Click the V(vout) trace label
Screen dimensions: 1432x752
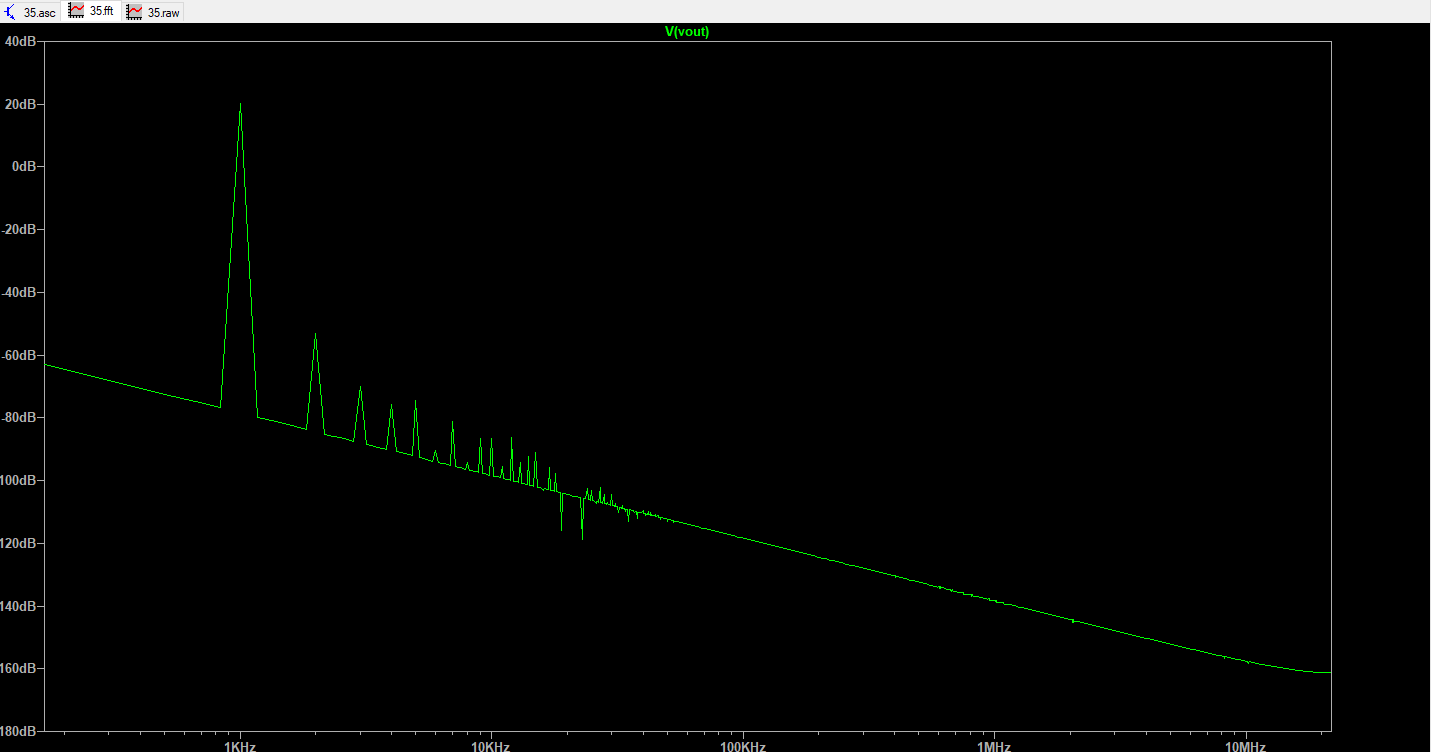(687, 32)
